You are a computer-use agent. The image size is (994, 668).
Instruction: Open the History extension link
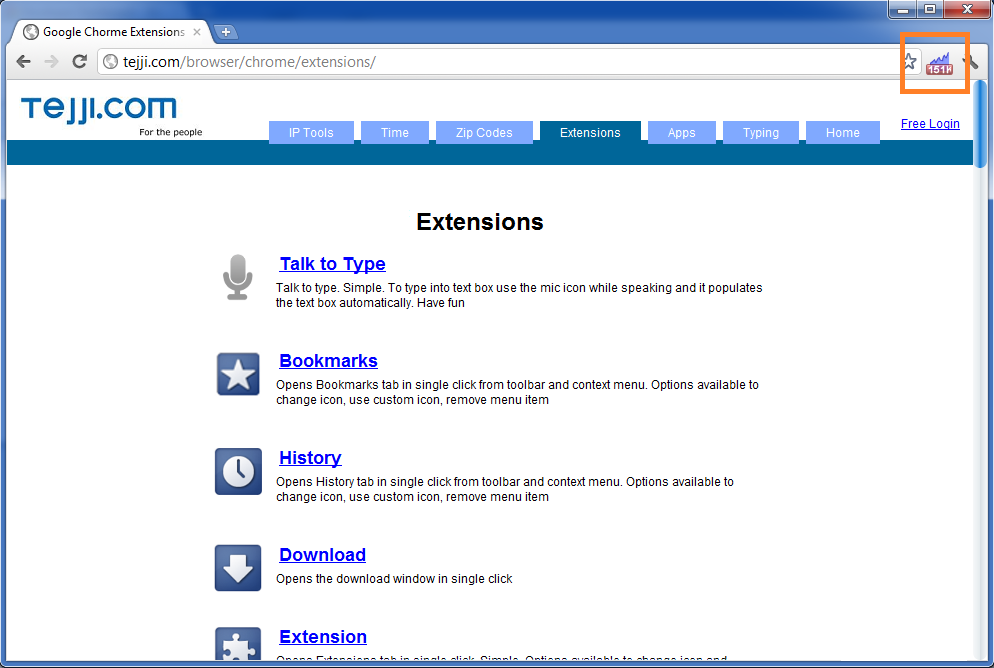[310, 458]
